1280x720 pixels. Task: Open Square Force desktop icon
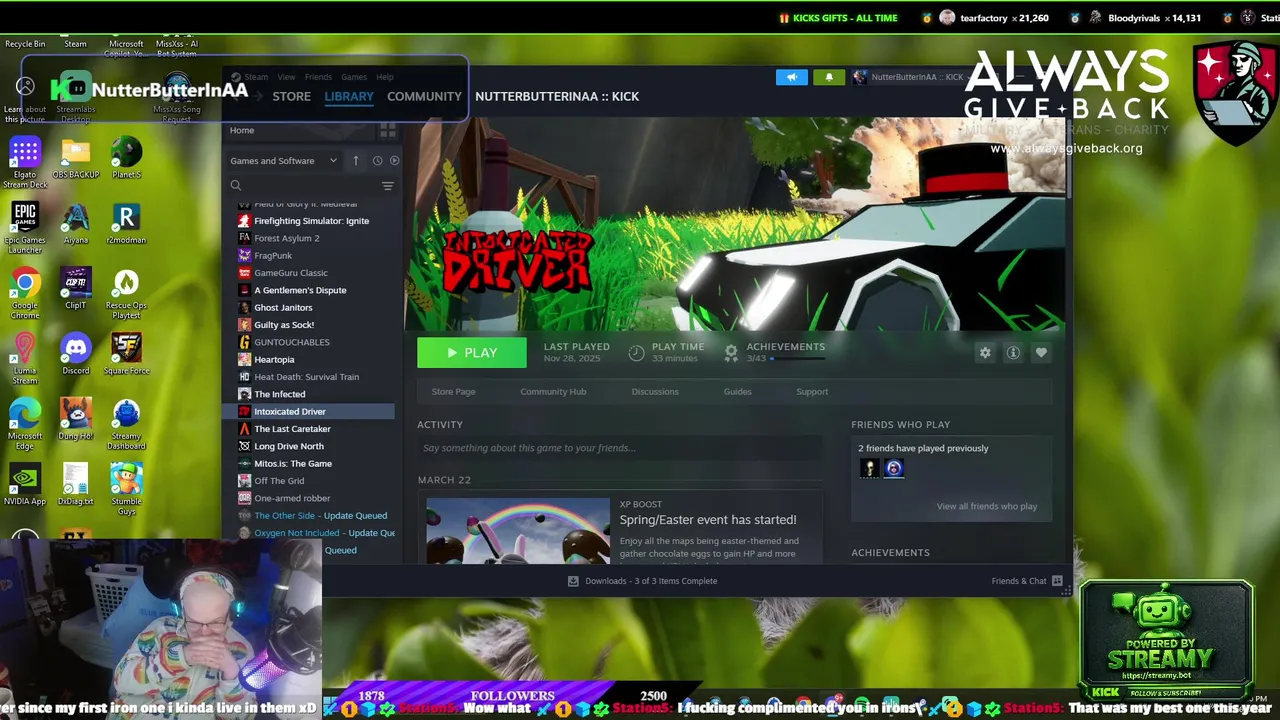point(126,354)
